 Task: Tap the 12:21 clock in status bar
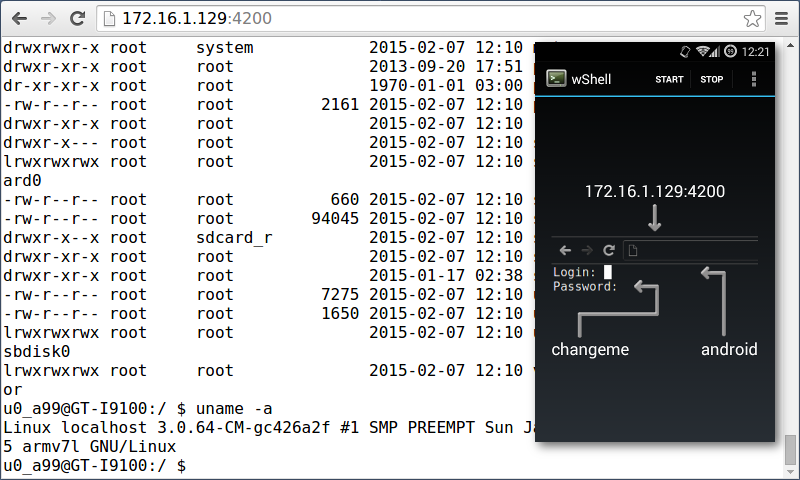[x=755, y=52]
